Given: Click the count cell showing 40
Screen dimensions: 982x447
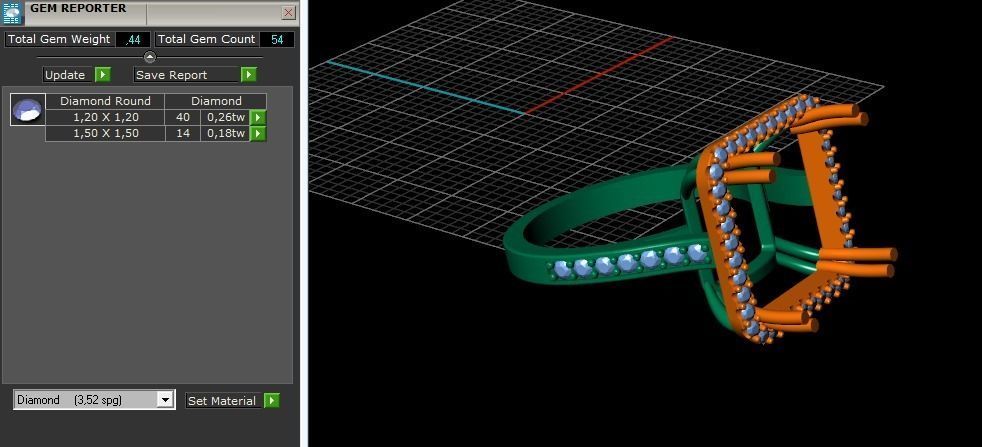Looking at the screenshot, I should 183,117.
